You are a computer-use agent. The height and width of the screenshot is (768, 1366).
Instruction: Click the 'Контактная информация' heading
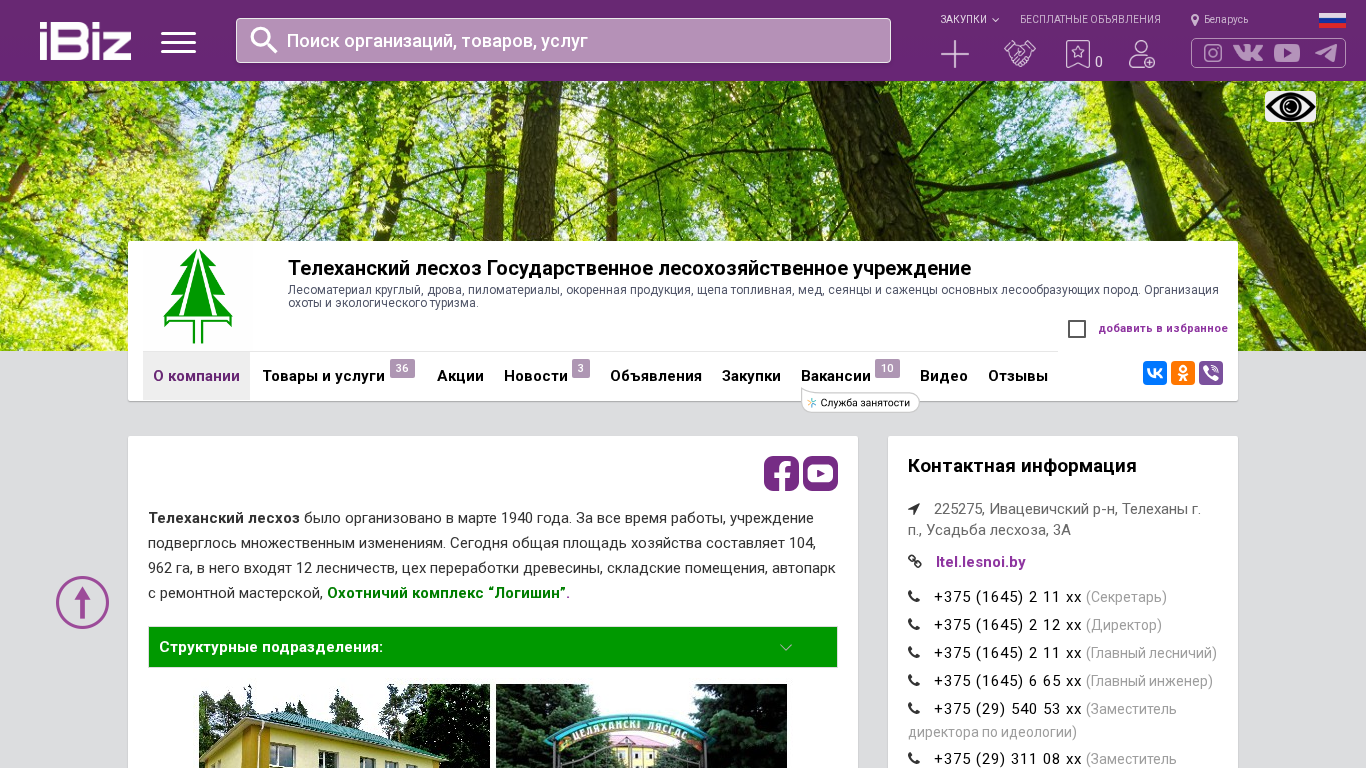[x=1022, y=466]
